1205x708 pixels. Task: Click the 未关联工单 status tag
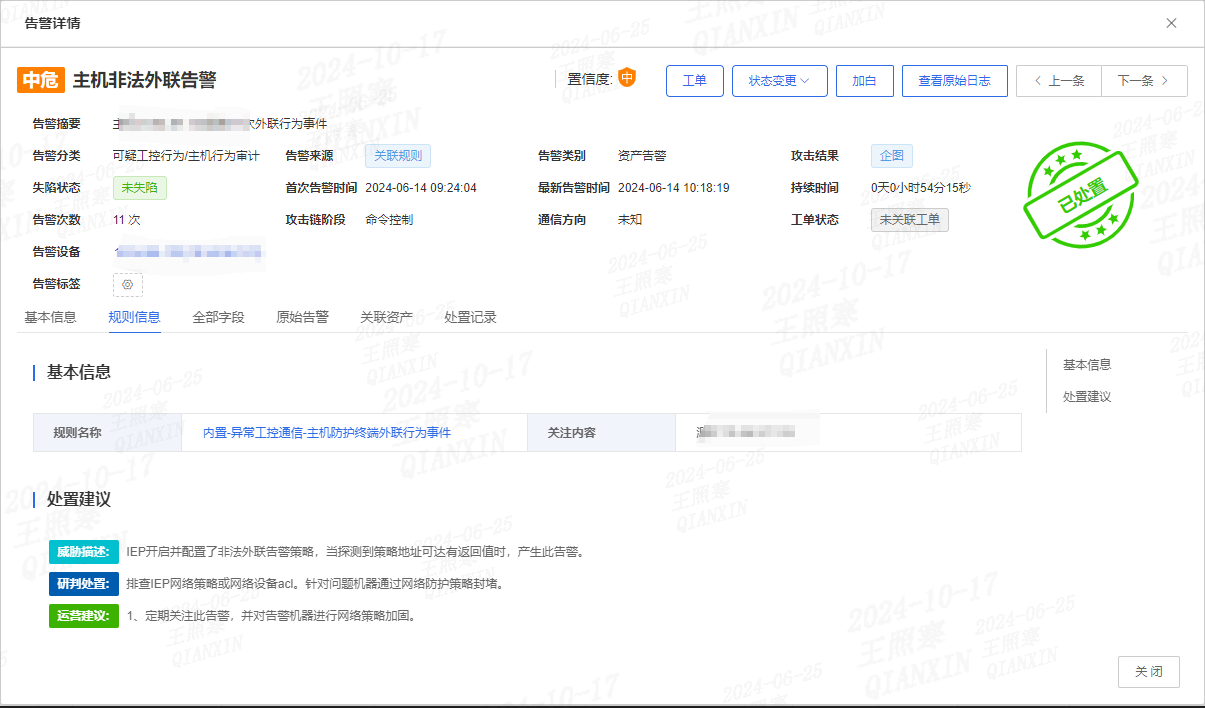(x=910, y=220)
